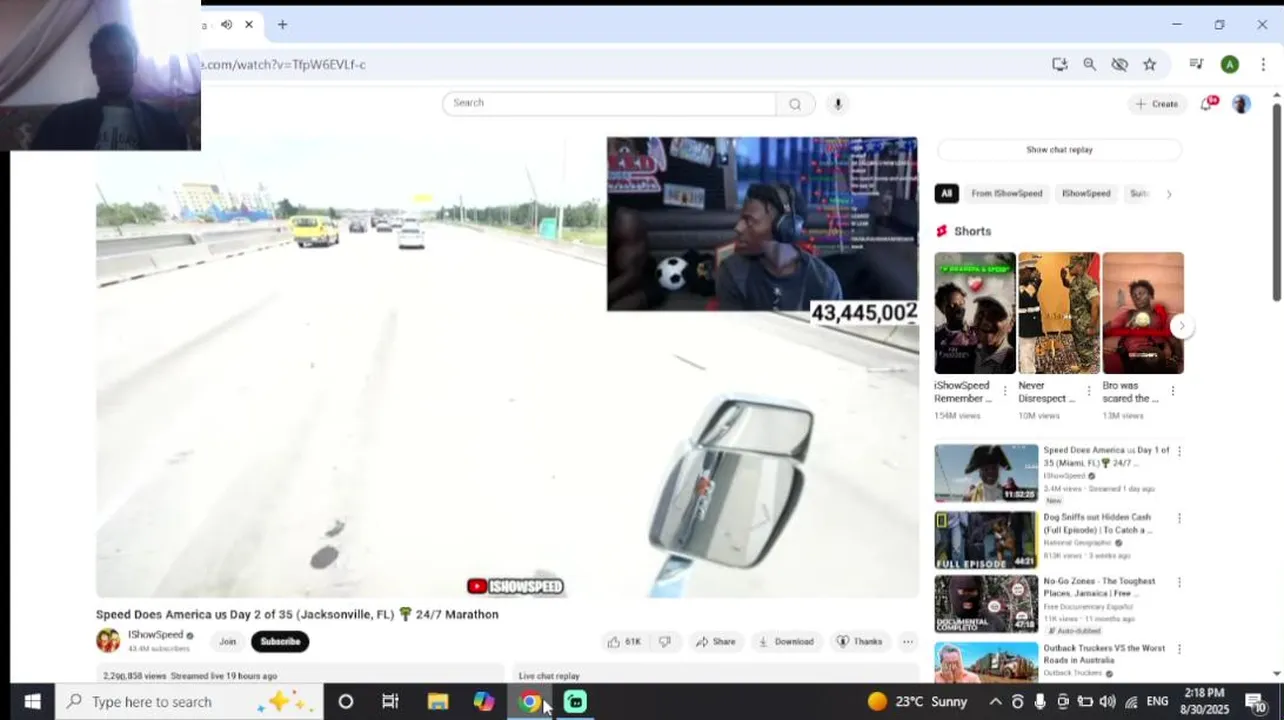The width and height of the screenshot is (1284, 720).
Task: Open more actions three-dot menu below video
Action: tap(908, 642)
